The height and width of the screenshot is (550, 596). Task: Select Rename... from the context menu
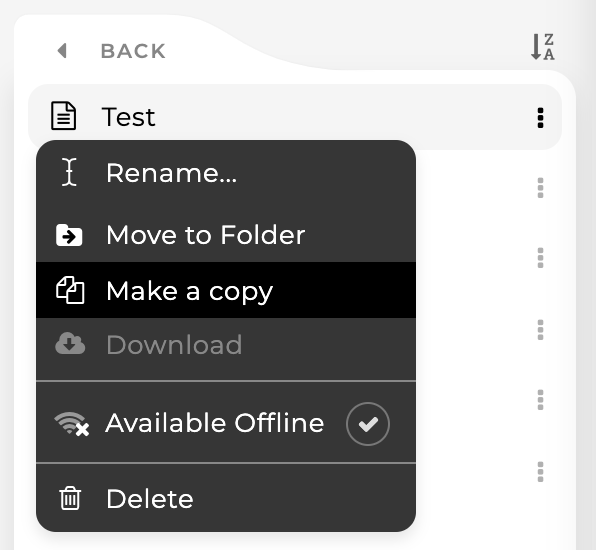pyautogui.click(x=226, y=173)
